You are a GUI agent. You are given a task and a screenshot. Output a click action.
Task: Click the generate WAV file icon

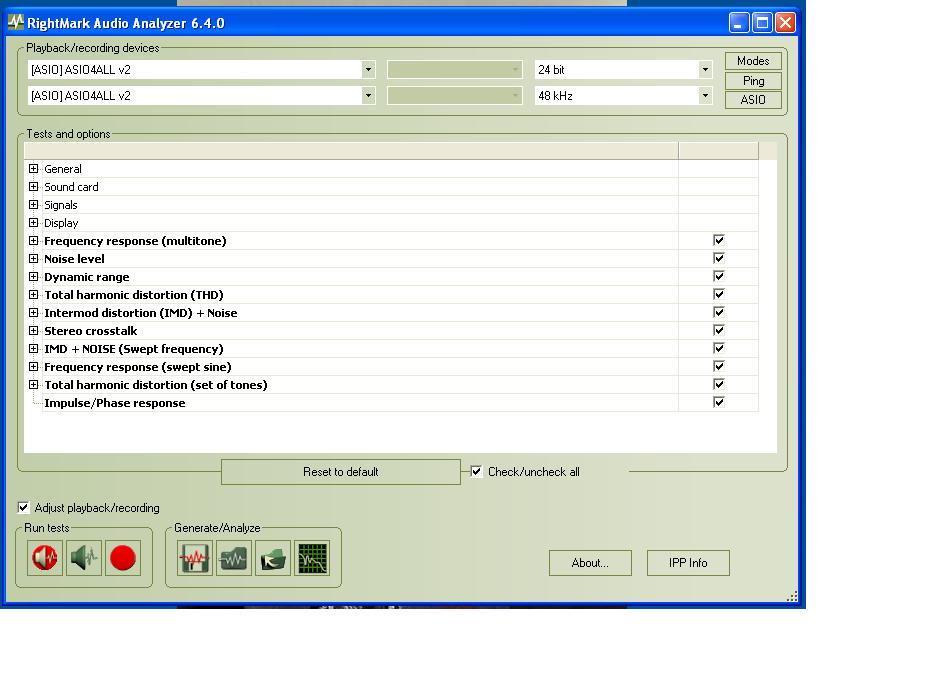(195, 558)
